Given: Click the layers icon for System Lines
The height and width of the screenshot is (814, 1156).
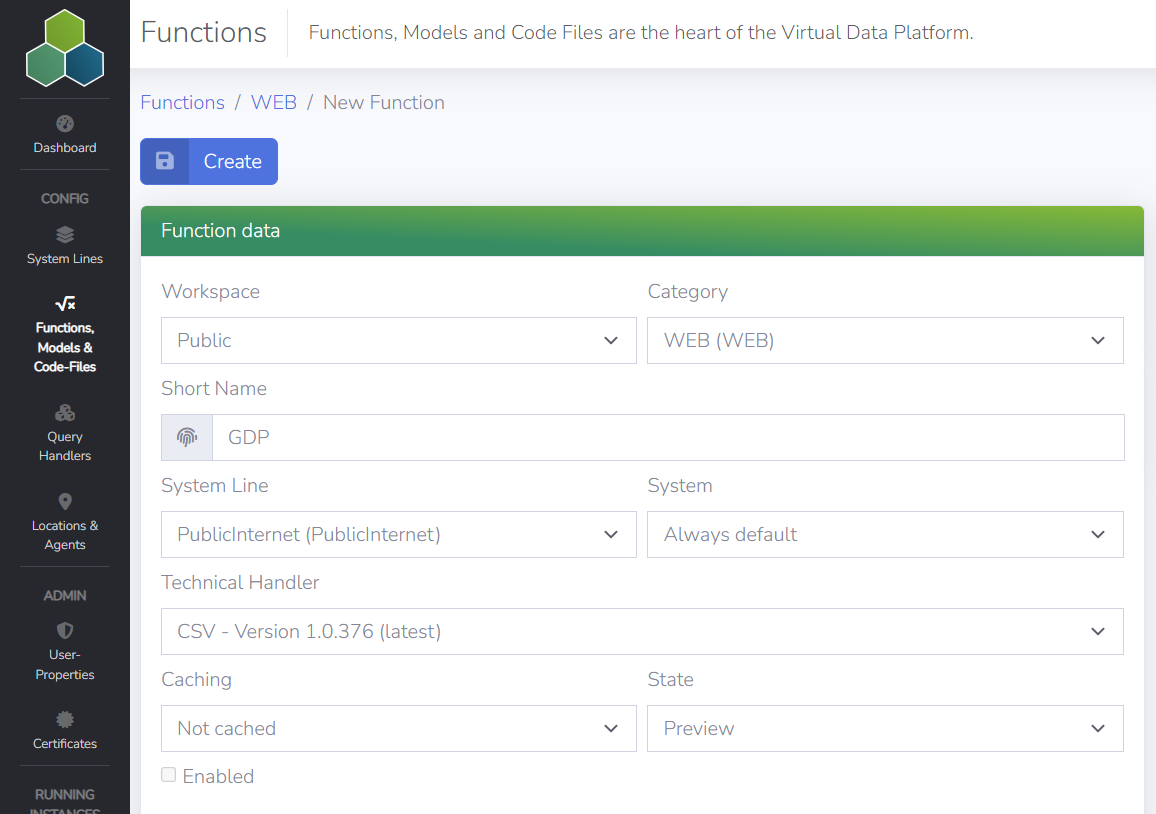Looking at the screenshot, I should (x=64, y=234).
